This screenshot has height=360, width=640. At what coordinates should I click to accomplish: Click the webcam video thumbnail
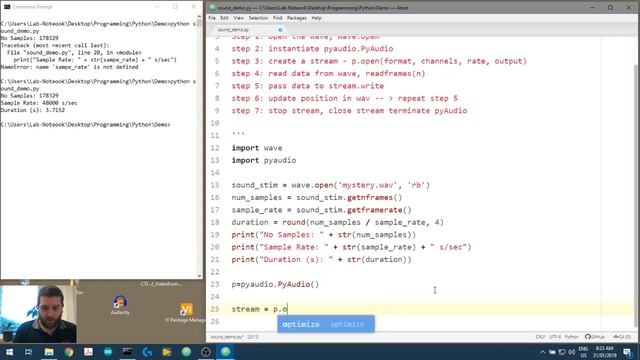click(x=38, y=313)
